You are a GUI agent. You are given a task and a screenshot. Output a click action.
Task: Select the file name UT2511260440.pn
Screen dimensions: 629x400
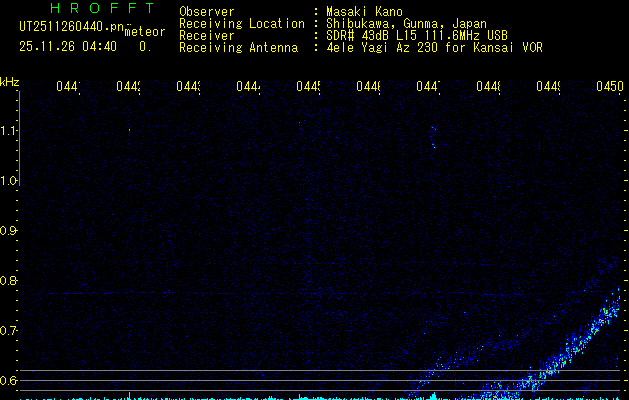point(72,27)
